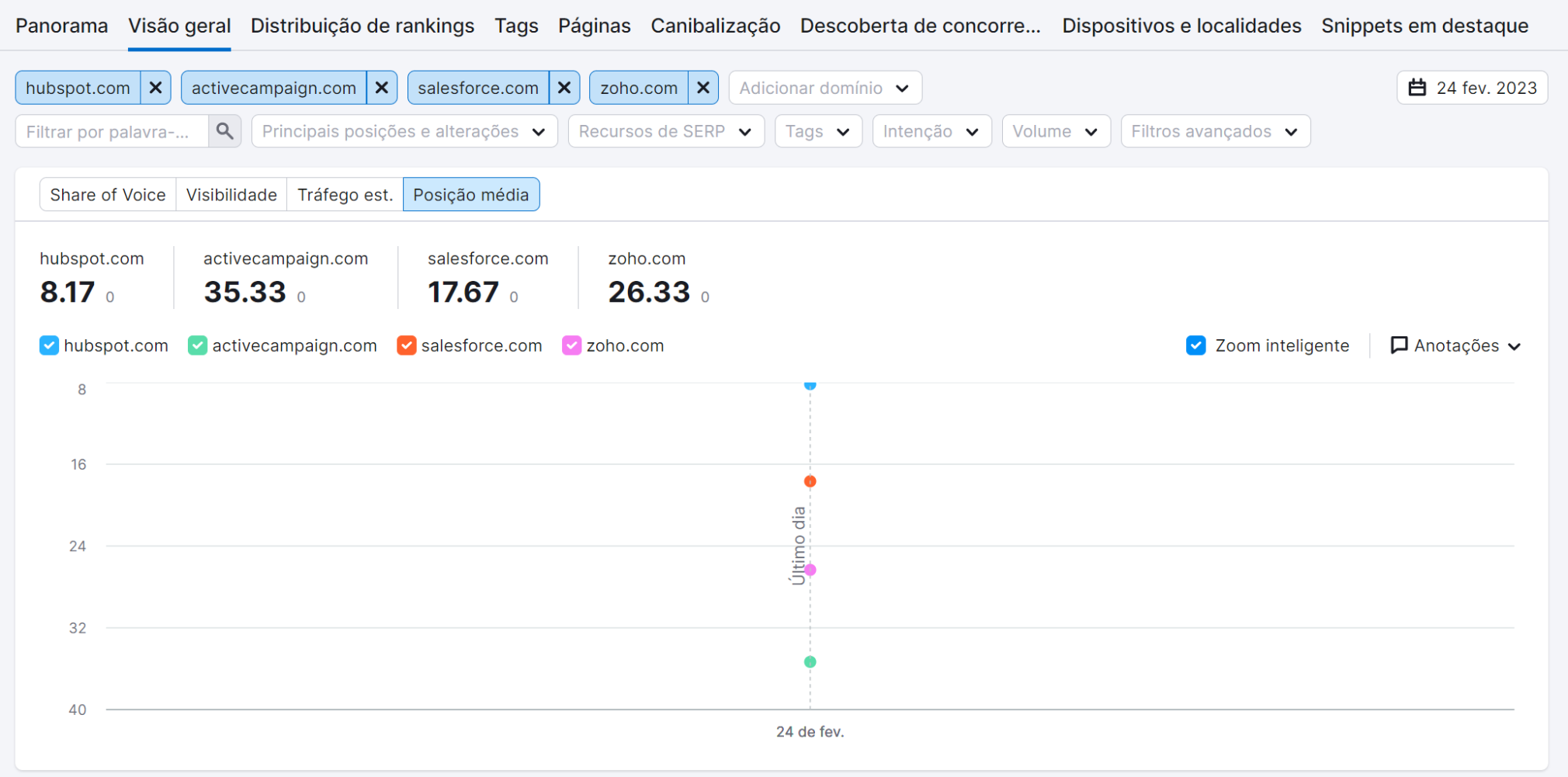Open the Canibalização tab
Image resolution: width=1568 pixels, height=777 pixels.
pyautogui.click(x=715, y=26)
